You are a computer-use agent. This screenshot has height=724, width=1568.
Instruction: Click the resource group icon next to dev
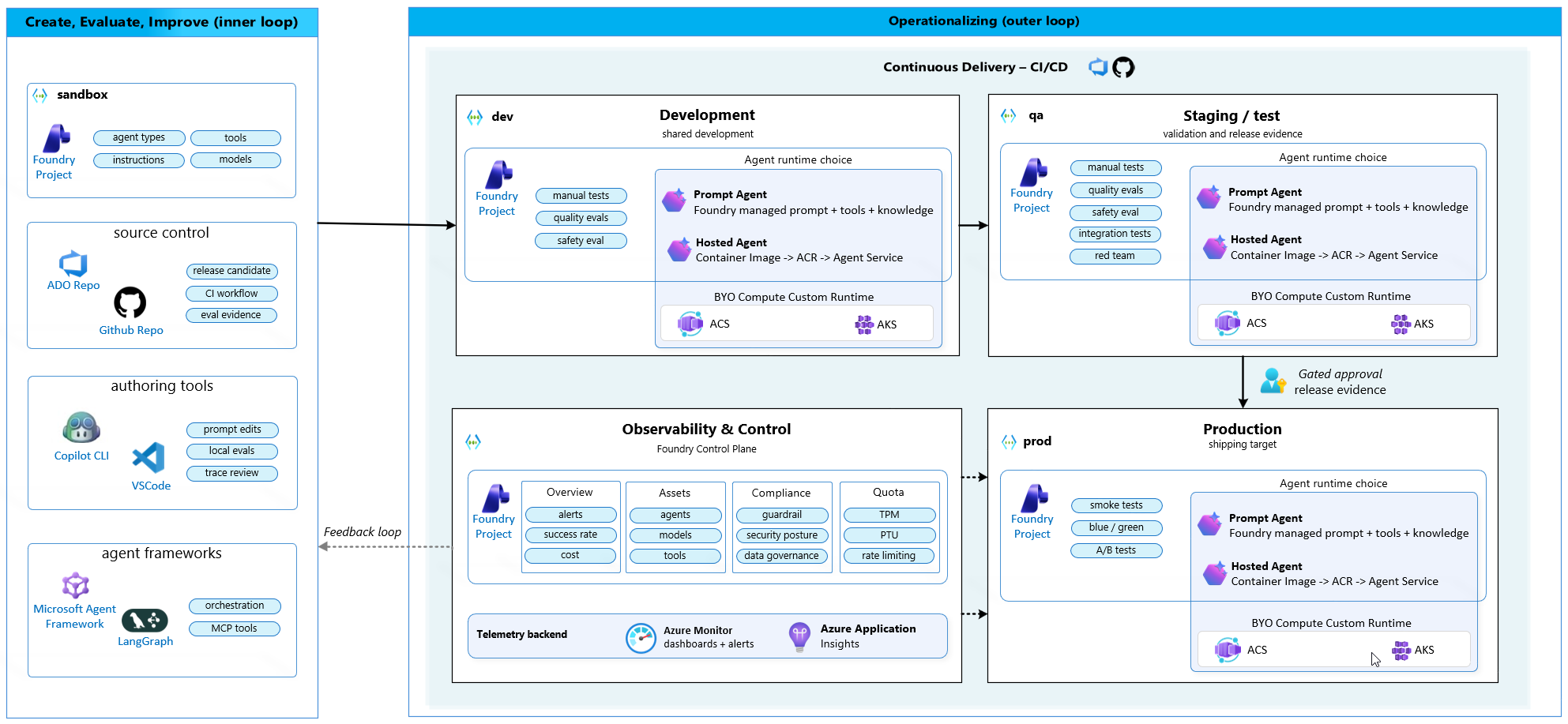pos(475,117)
